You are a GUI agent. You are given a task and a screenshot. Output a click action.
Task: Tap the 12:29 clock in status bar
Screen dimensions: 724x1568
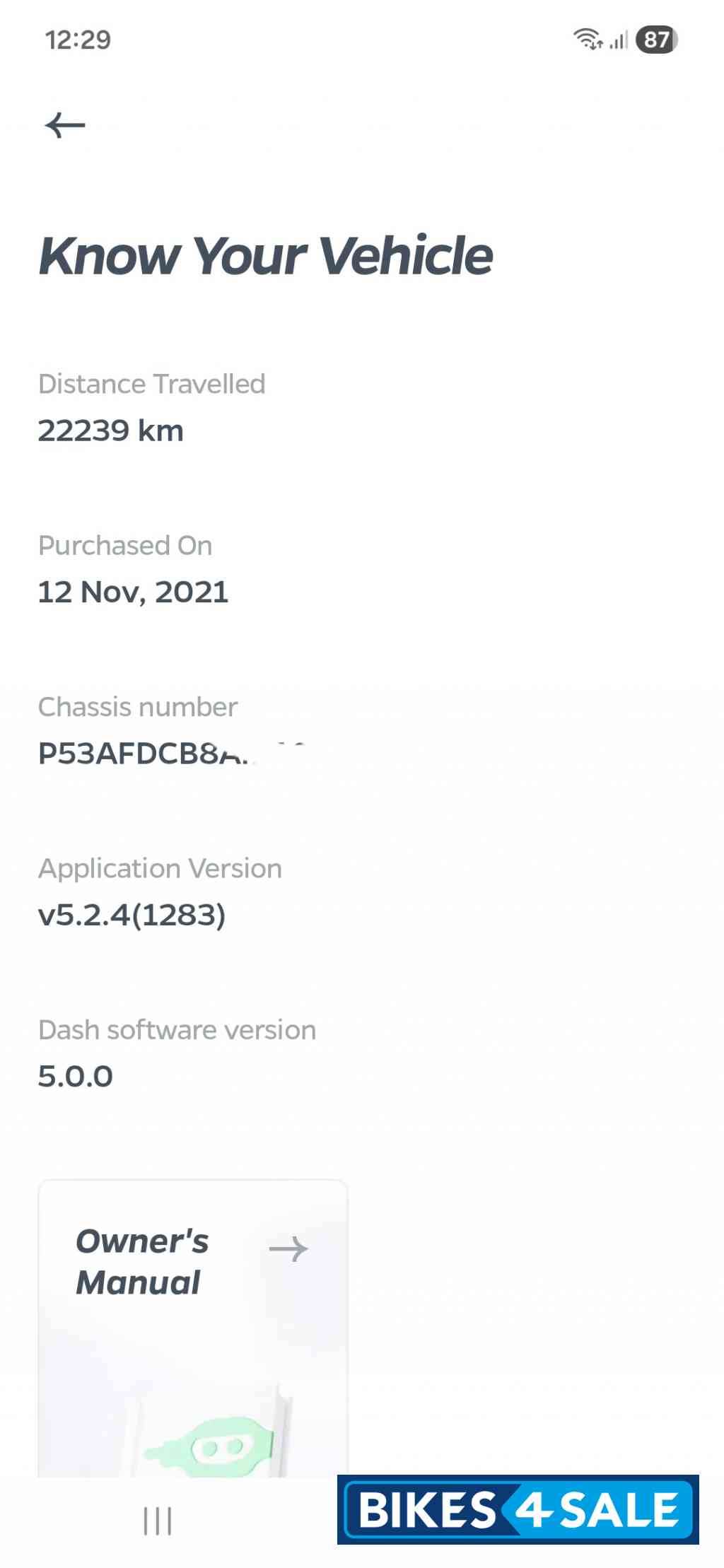[78, 40]
